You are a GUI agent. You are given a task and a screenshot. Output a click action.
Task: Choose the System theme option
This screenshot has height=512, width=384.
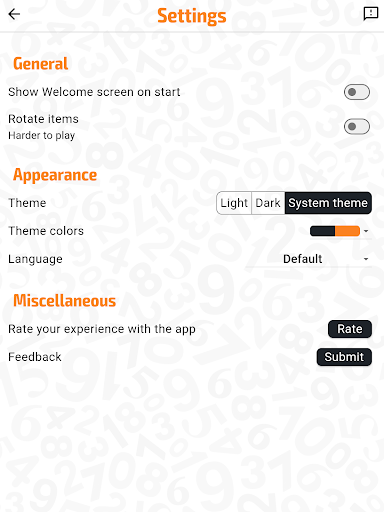tap(328, 203)
